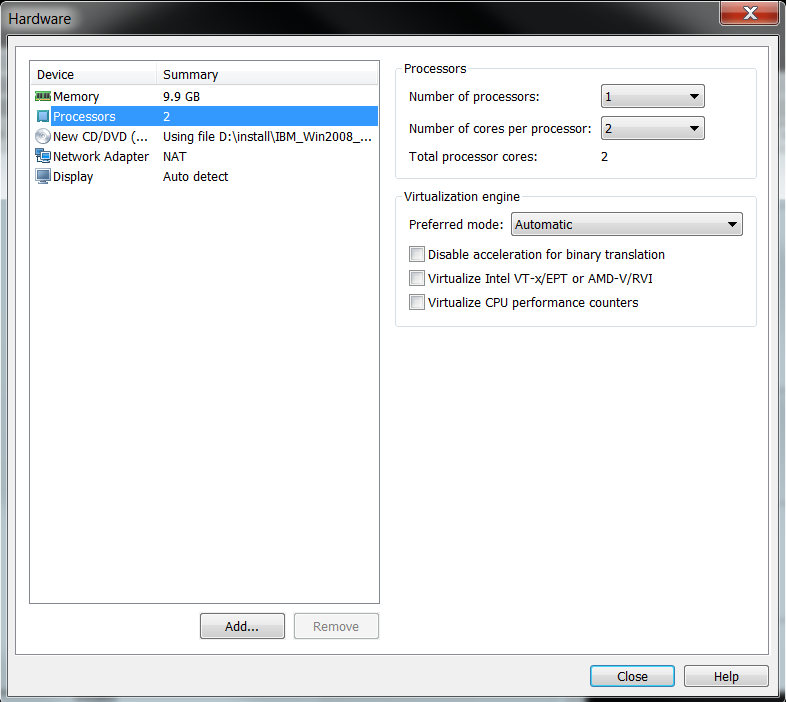Click the Network Adapter icon
This screenshot has height=702, width=786.
pyautogui.click(x=43, y=156)
